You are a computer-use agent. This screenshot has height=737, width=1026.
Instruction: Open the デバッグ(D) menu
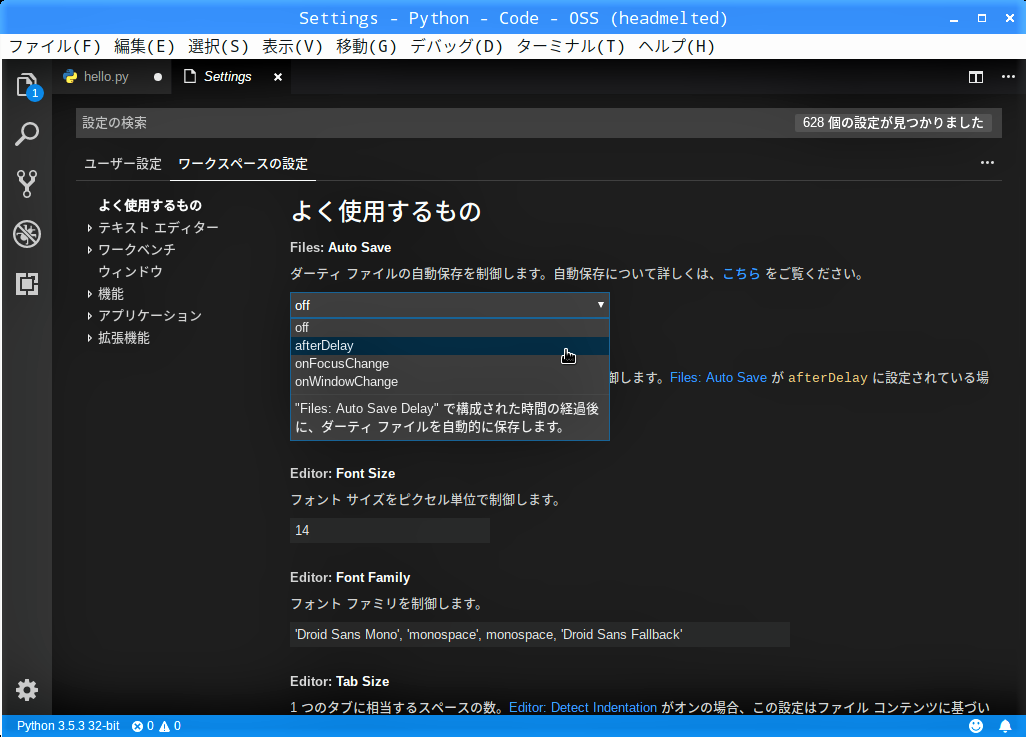(x=456, y=46)
